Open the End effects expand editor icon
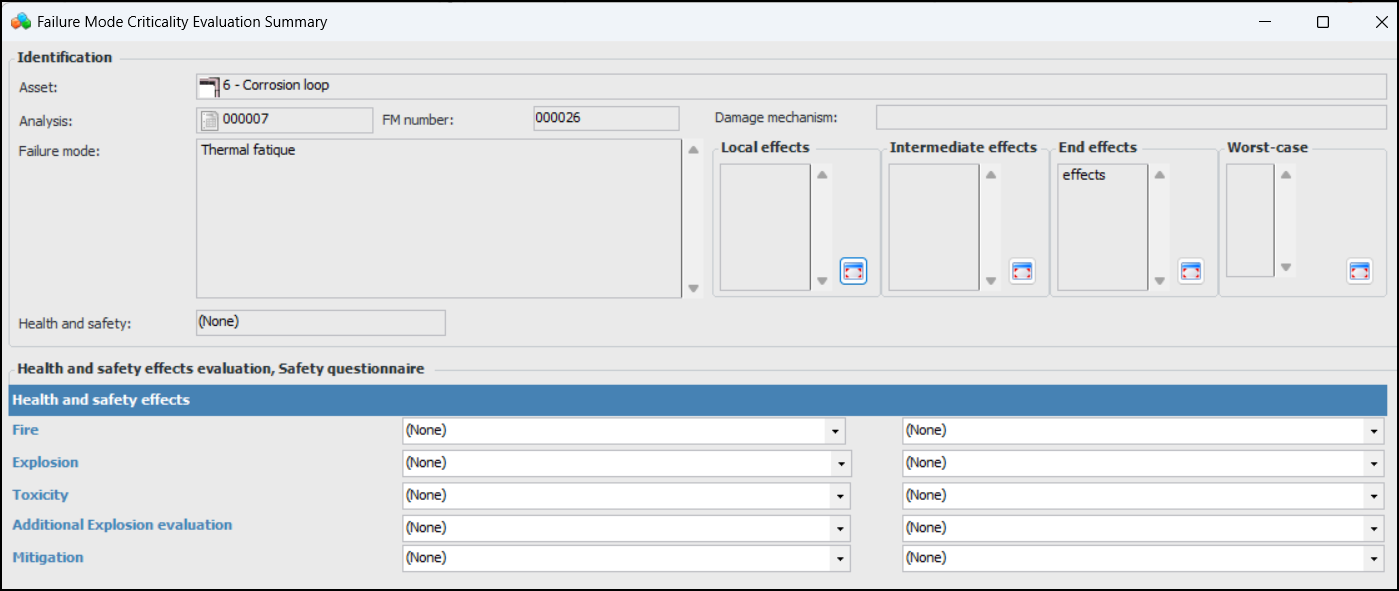This screenshot has width=1399, height=591. (x=1190, y=271)
